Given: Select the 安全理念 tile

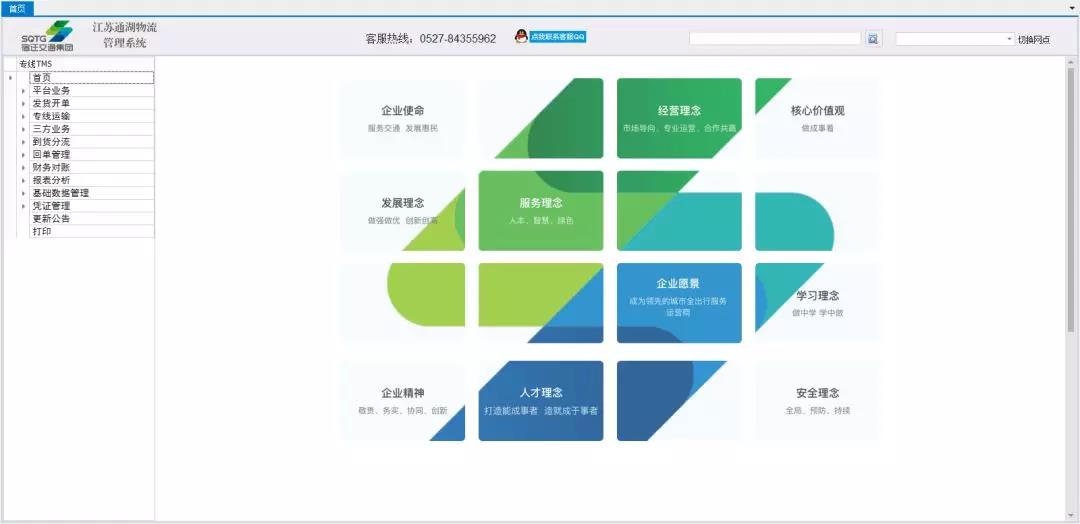Looking at the screenshot, I should coord(817,400).
